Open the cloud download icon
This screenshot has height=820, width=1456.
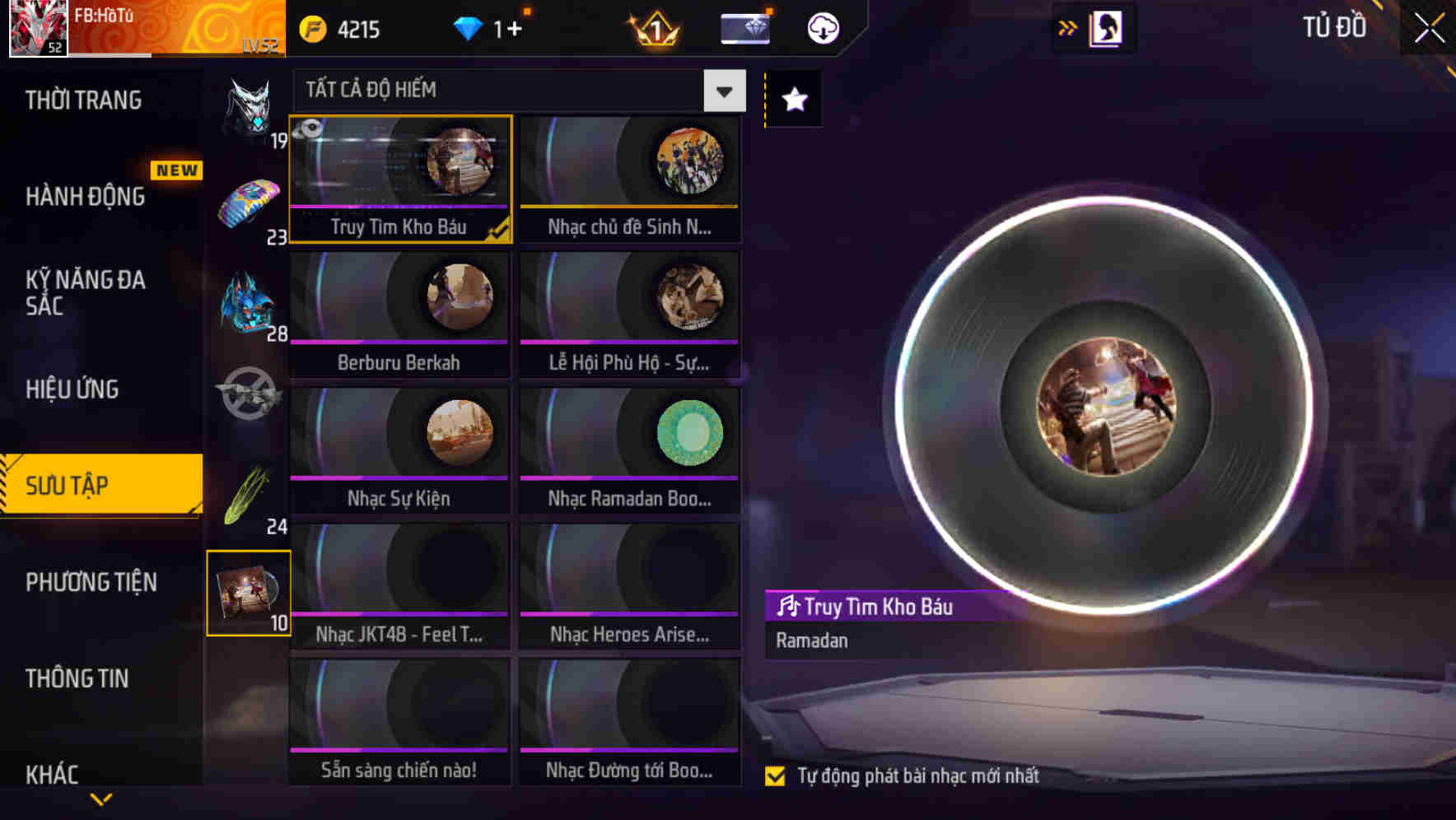click(x=822, y=29)
